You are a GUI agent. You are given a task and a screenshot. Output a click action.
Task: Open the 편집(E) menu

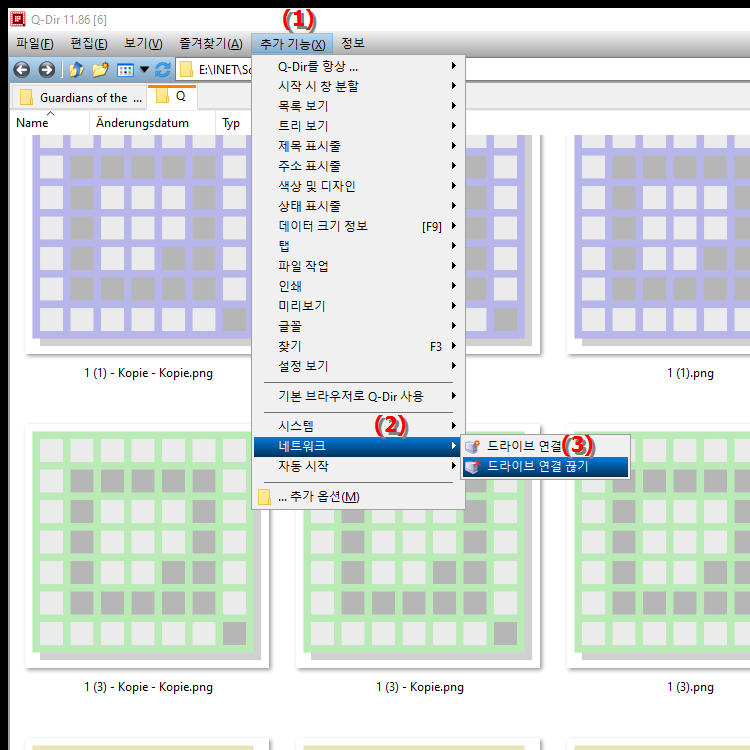point(89,44)
